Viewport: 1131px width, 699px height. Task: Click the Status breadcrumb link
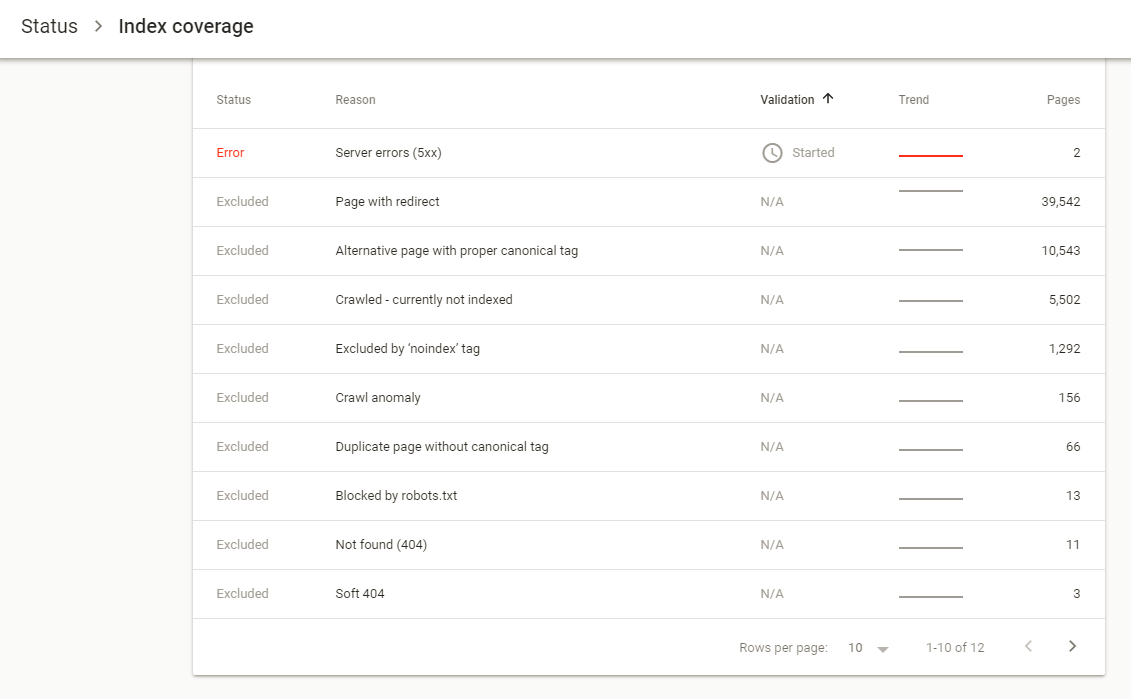(x=49, y=27)
